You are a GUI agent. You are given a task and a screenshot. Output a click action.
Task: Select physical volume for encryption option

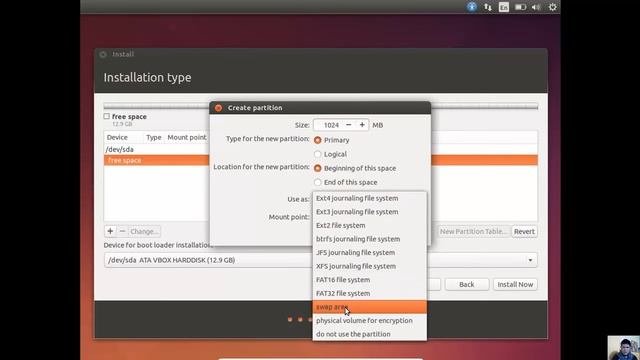click(x=369, y=320)
